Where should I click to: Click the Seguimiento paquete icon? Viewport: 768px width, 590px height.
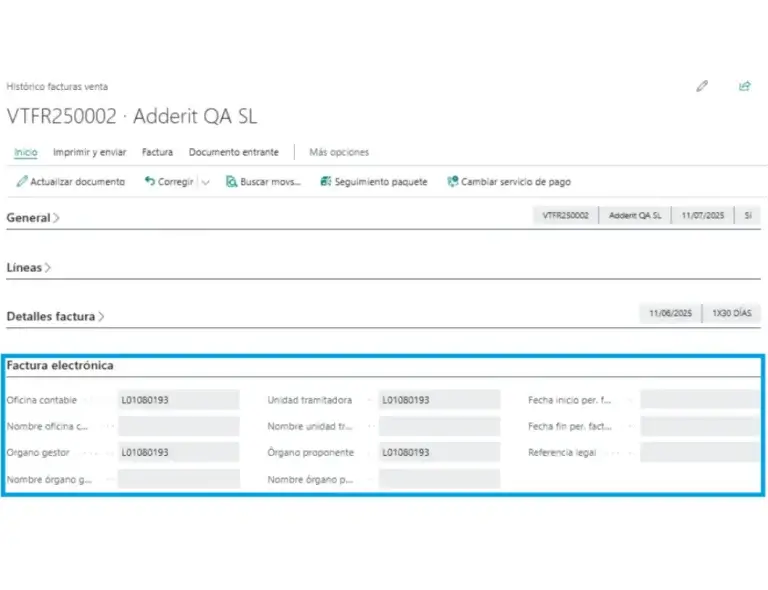point(325,182)
